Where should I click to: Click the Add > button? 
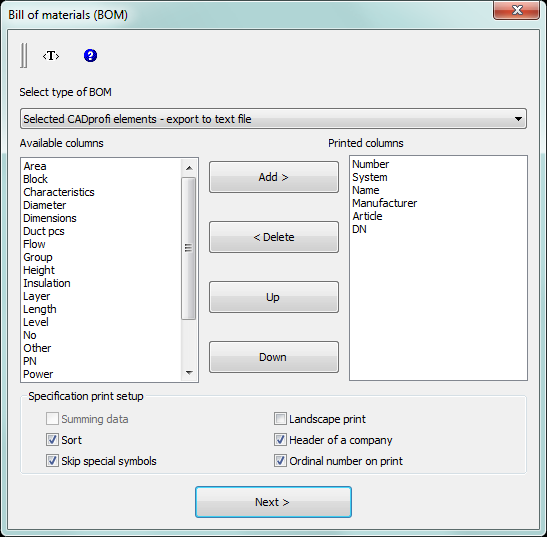pyautogui.click(x=274, y=177)
